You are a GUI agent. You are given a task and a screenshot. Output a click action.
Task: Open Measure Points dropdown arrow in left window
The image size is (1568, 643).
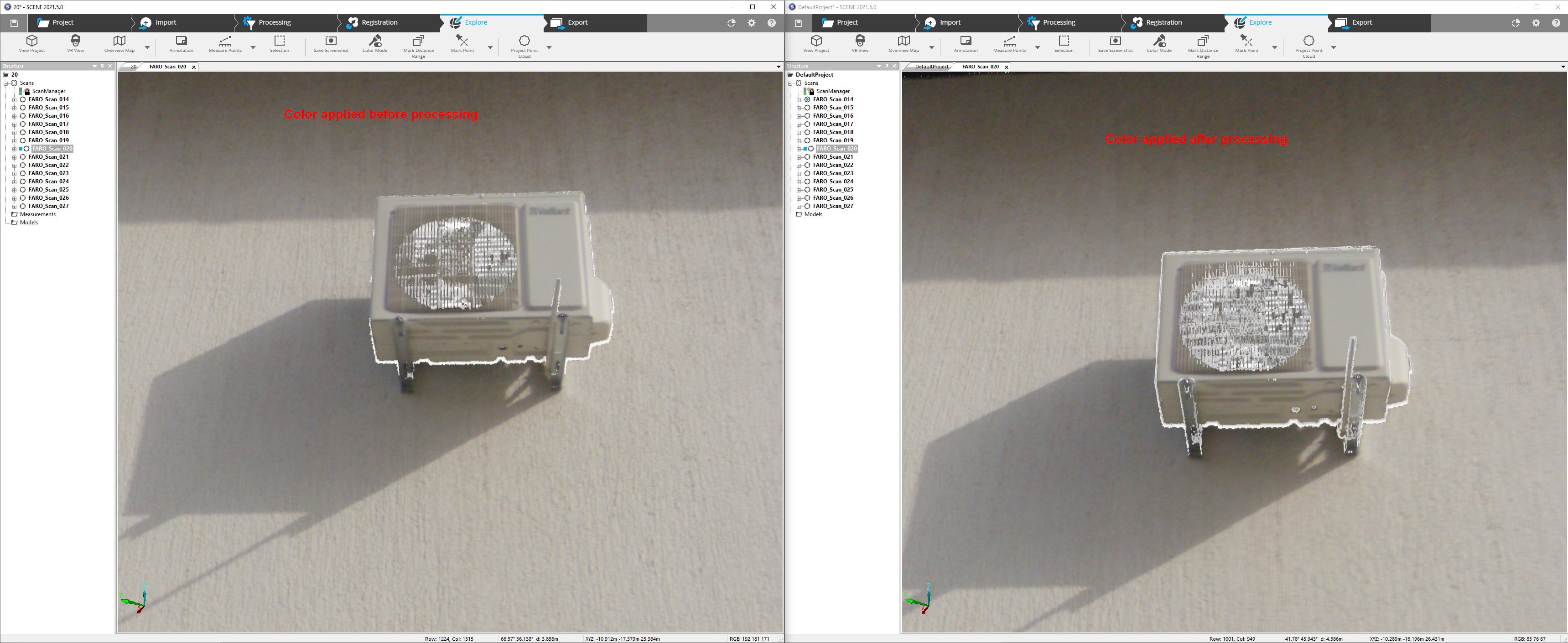pos(253,47)
